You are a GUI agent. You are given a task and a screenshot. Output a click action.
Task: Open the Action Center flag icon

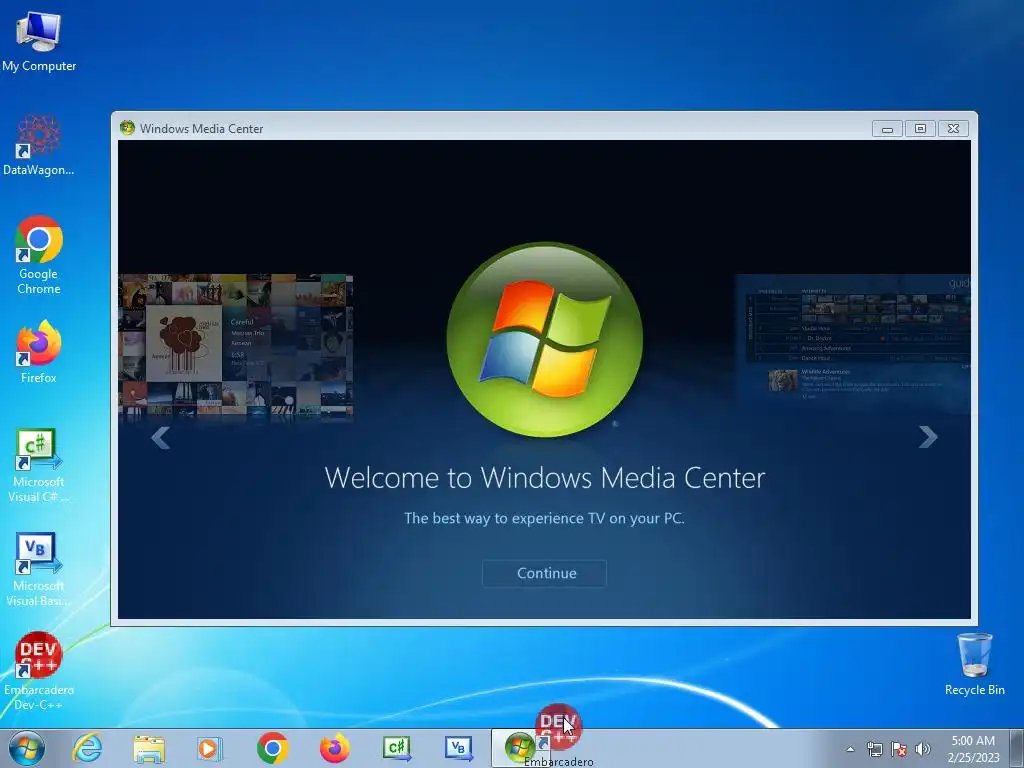[x=899, y=749]
